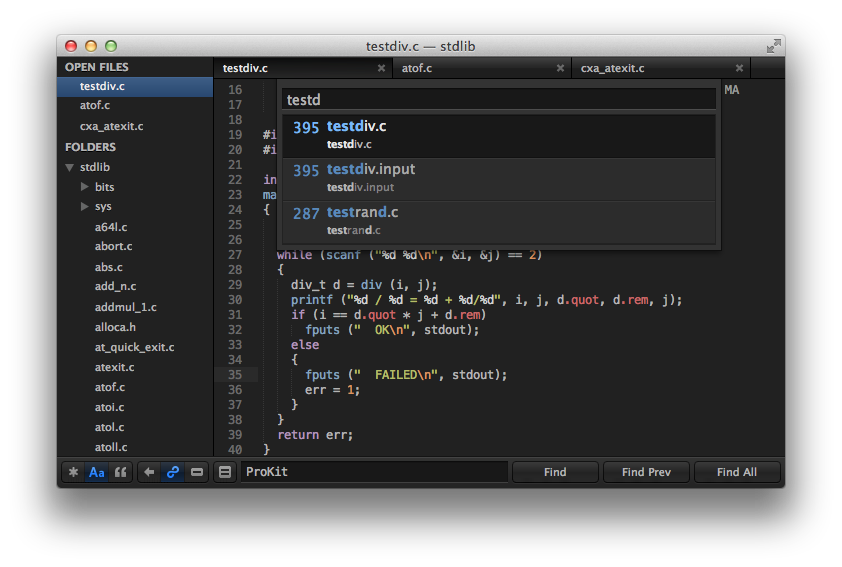Open atof.c in the stdlib folder tree

110,387
